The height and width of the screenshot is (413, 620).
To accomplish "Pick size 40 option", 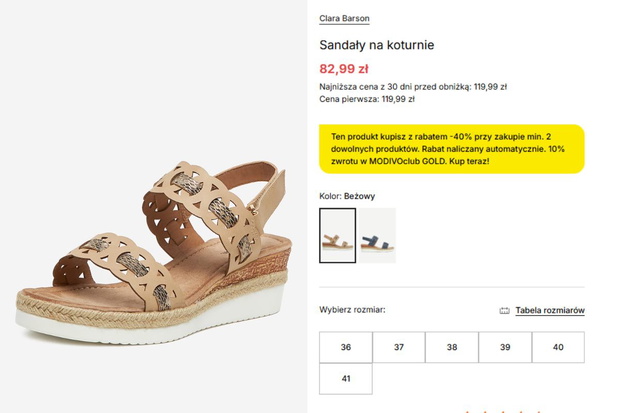I will coord(558,347).
